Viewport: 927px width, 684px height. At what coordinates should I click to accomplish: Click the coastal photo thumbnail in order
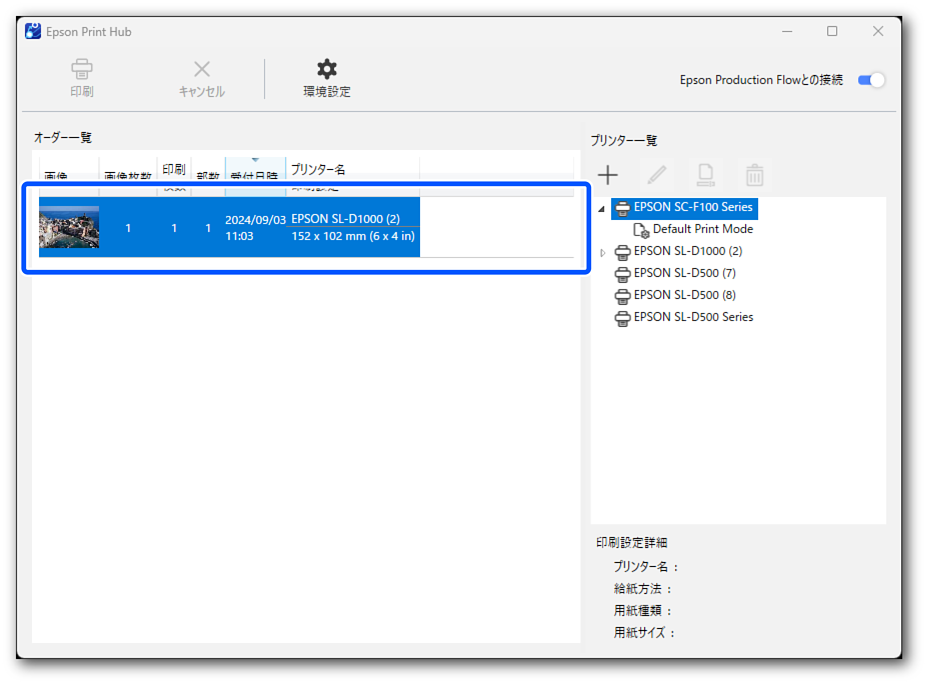click(69, 228)
